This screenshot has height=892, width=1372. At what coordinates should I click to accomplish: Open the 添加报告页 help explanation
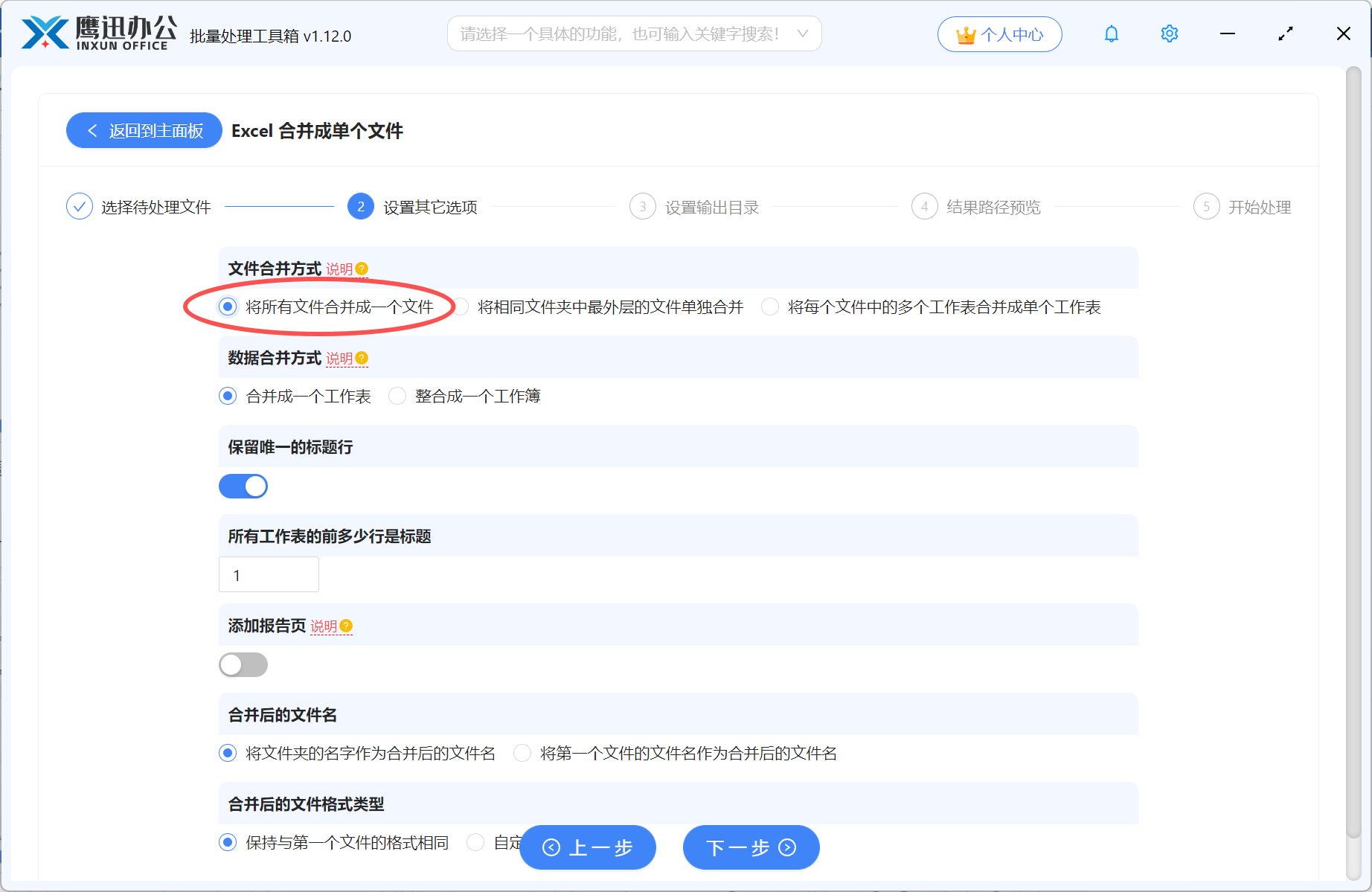(346, 626)
